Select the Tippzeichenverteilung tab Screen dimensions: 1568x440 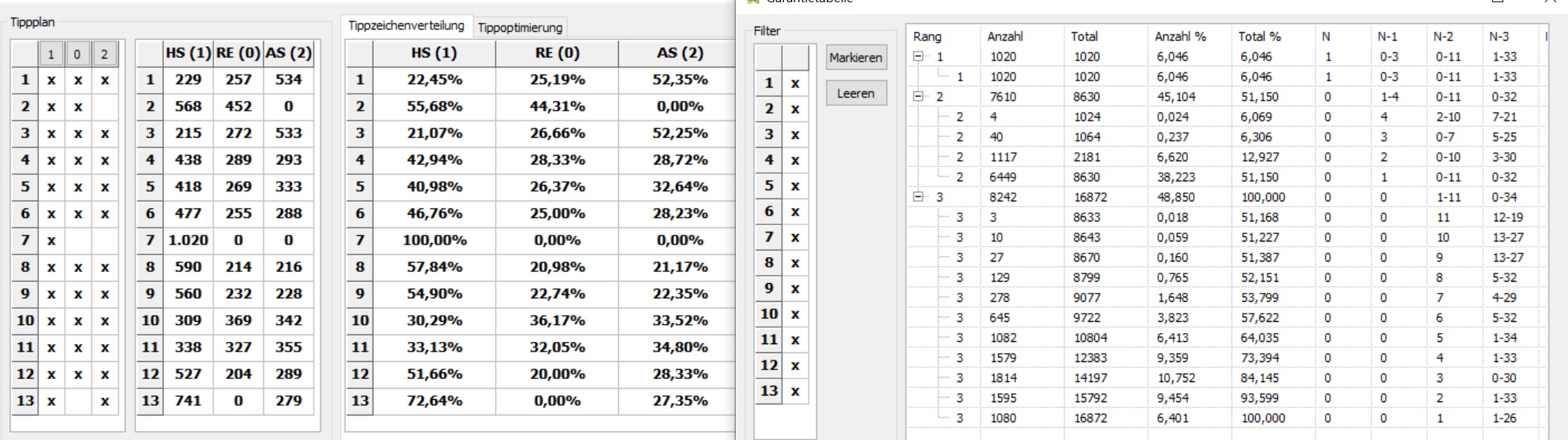(x=406, y=25)
